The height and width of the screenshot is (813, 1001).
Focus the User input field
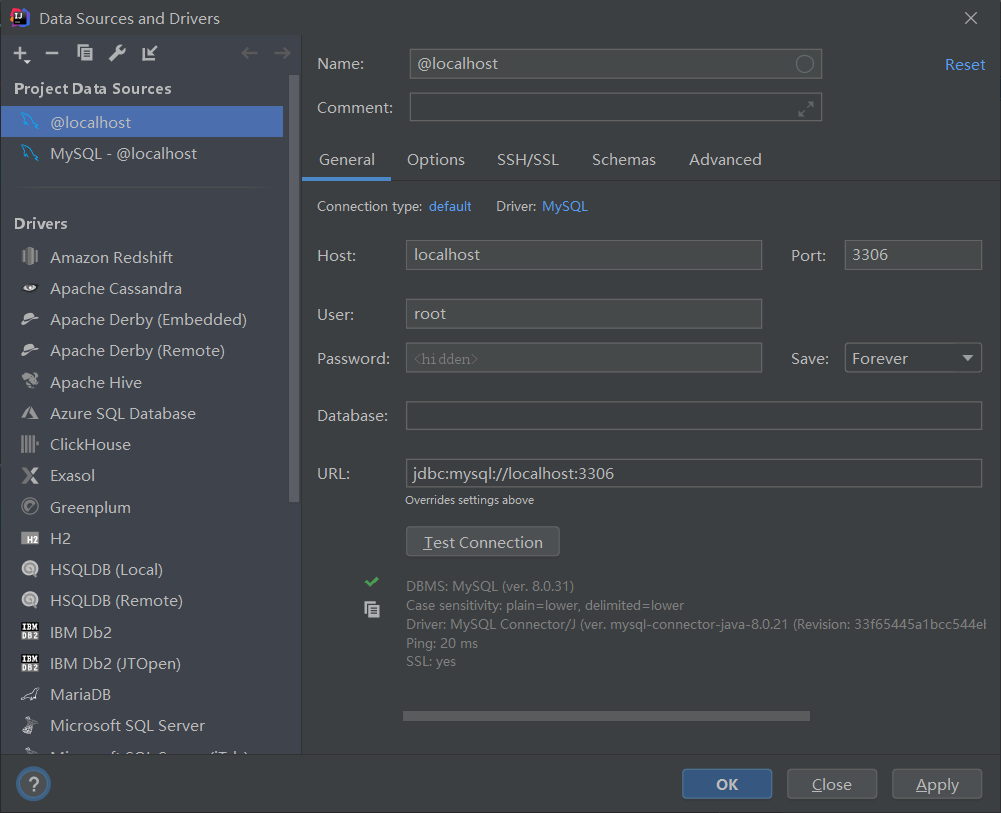[x=583, y=314]
